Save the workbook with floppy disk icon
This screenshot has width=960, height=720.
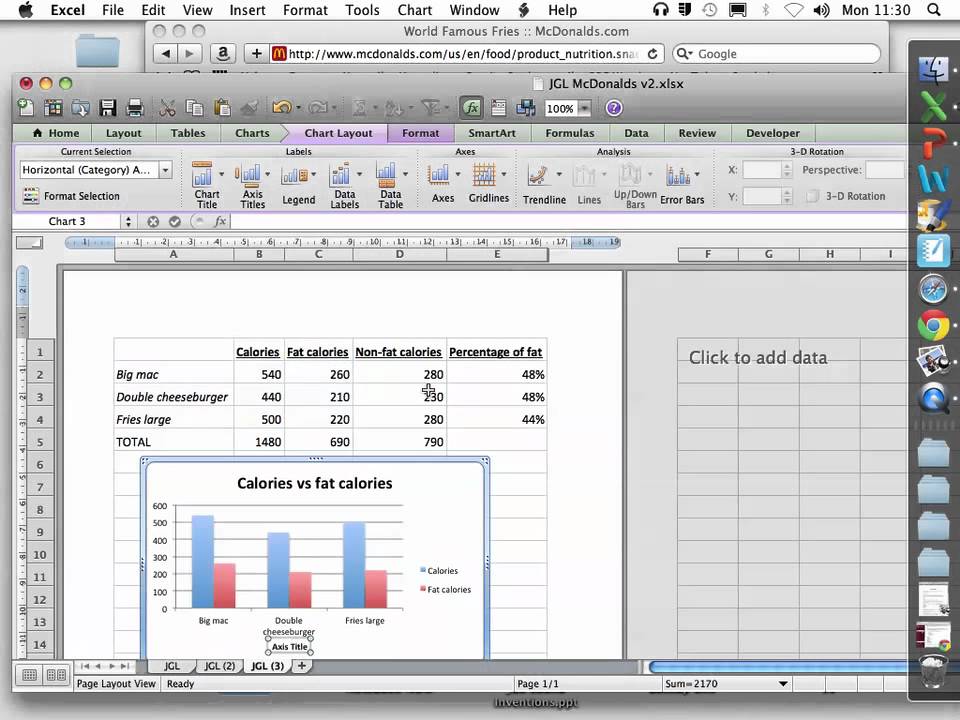[x=108, y=108]
